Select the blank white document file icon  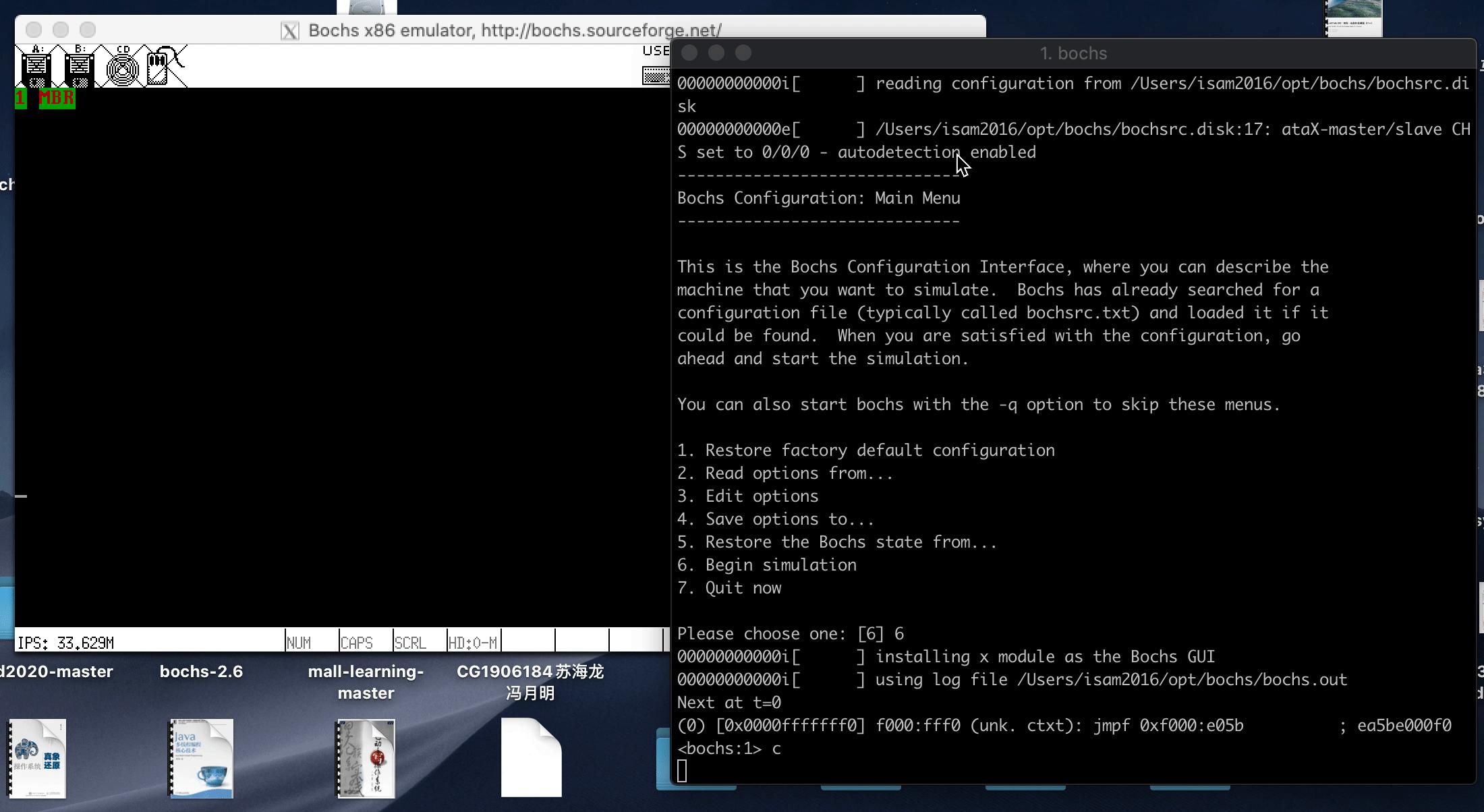[x=531, y=757]
